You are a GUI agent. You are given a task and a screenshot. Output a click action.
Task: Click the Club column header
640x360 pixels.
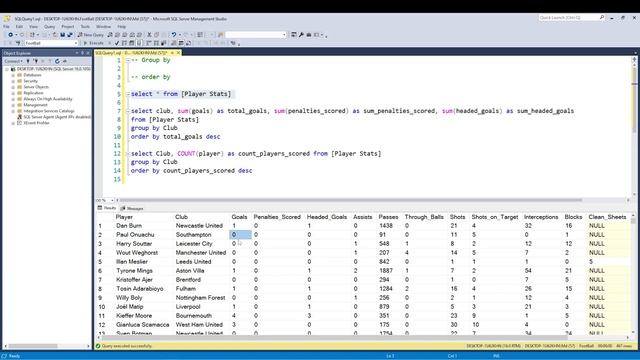click(x=182, y=217)
